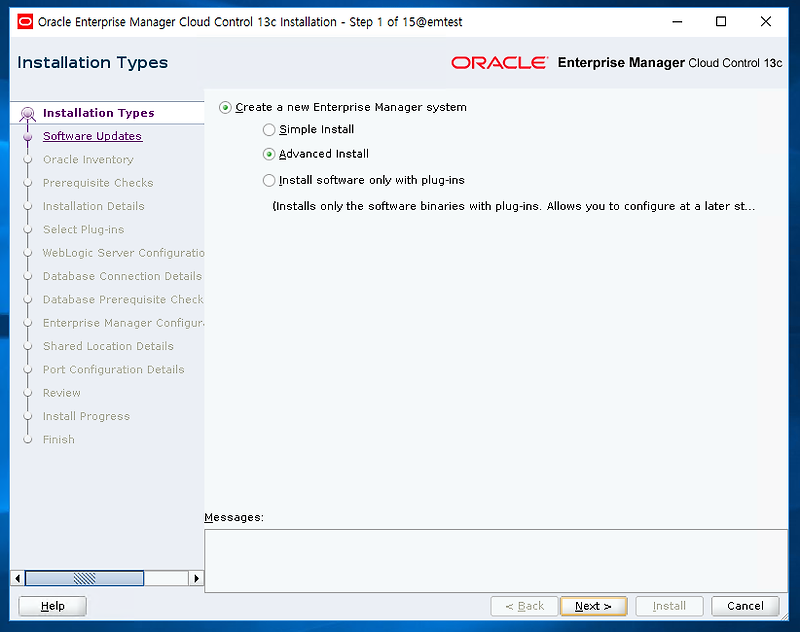Select Install software only with plug-ins
The height and width of the screenshot is (632, 800).
pyautogui.click(x=268, y=181)
